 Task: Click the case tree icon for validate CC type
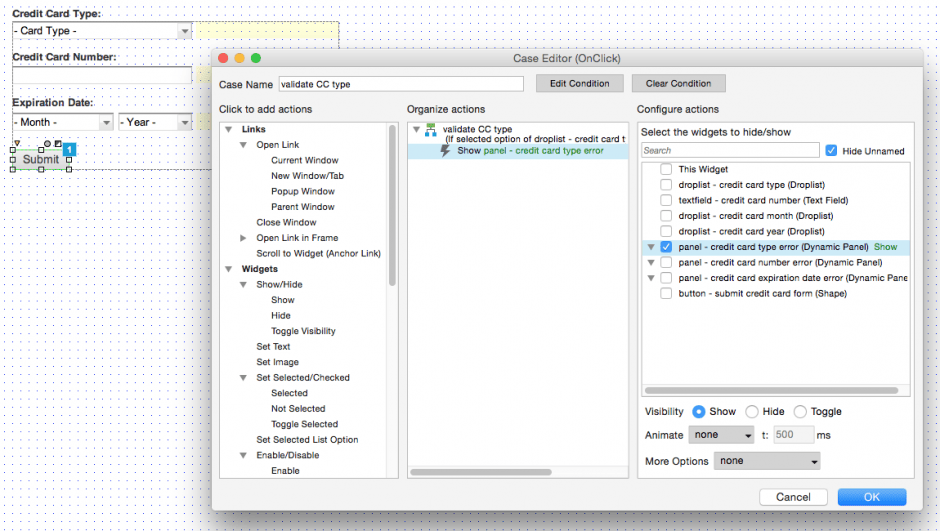(x=431, y=130)
